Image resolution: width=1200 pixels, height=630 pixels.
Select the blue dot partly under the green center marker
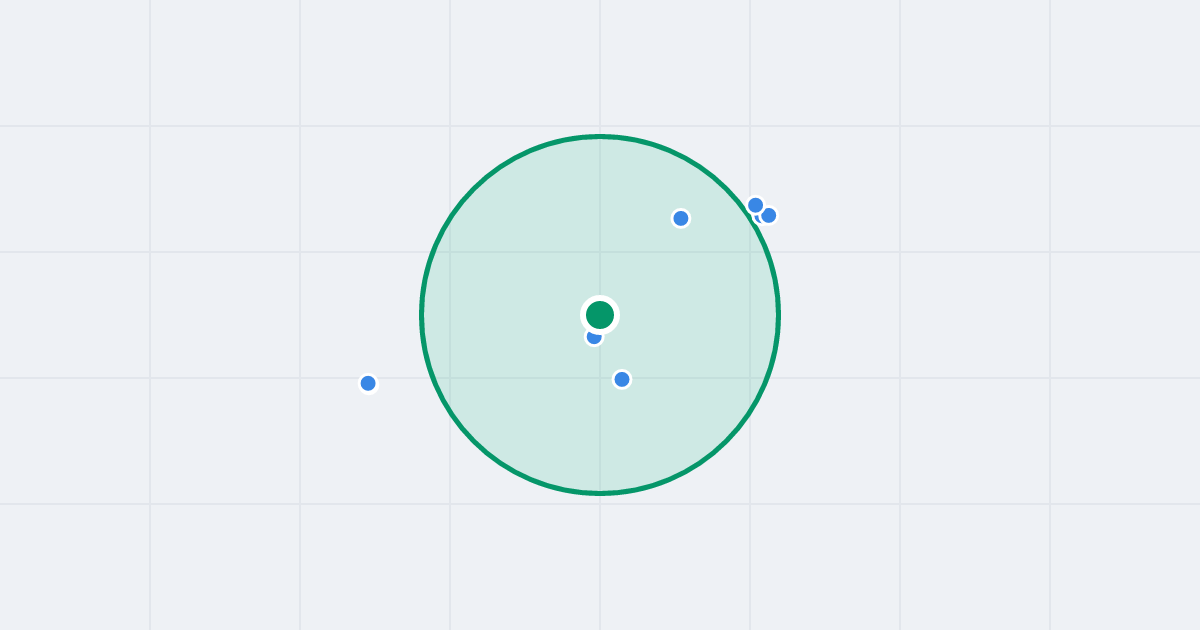[x=594, y=337]
